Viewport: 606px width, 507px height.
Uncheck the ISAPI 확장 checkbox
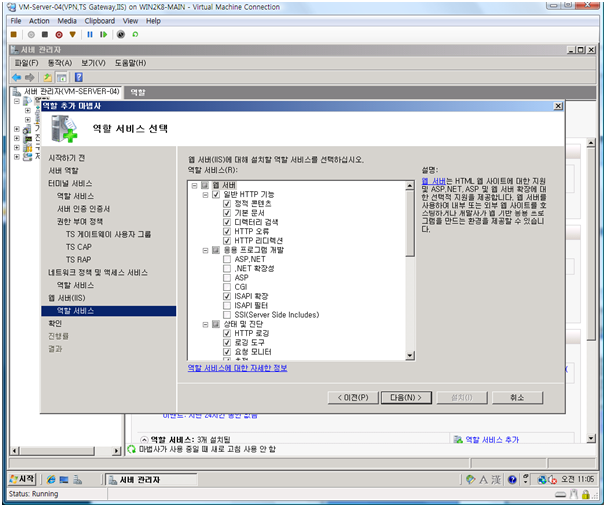pos(227,296)
